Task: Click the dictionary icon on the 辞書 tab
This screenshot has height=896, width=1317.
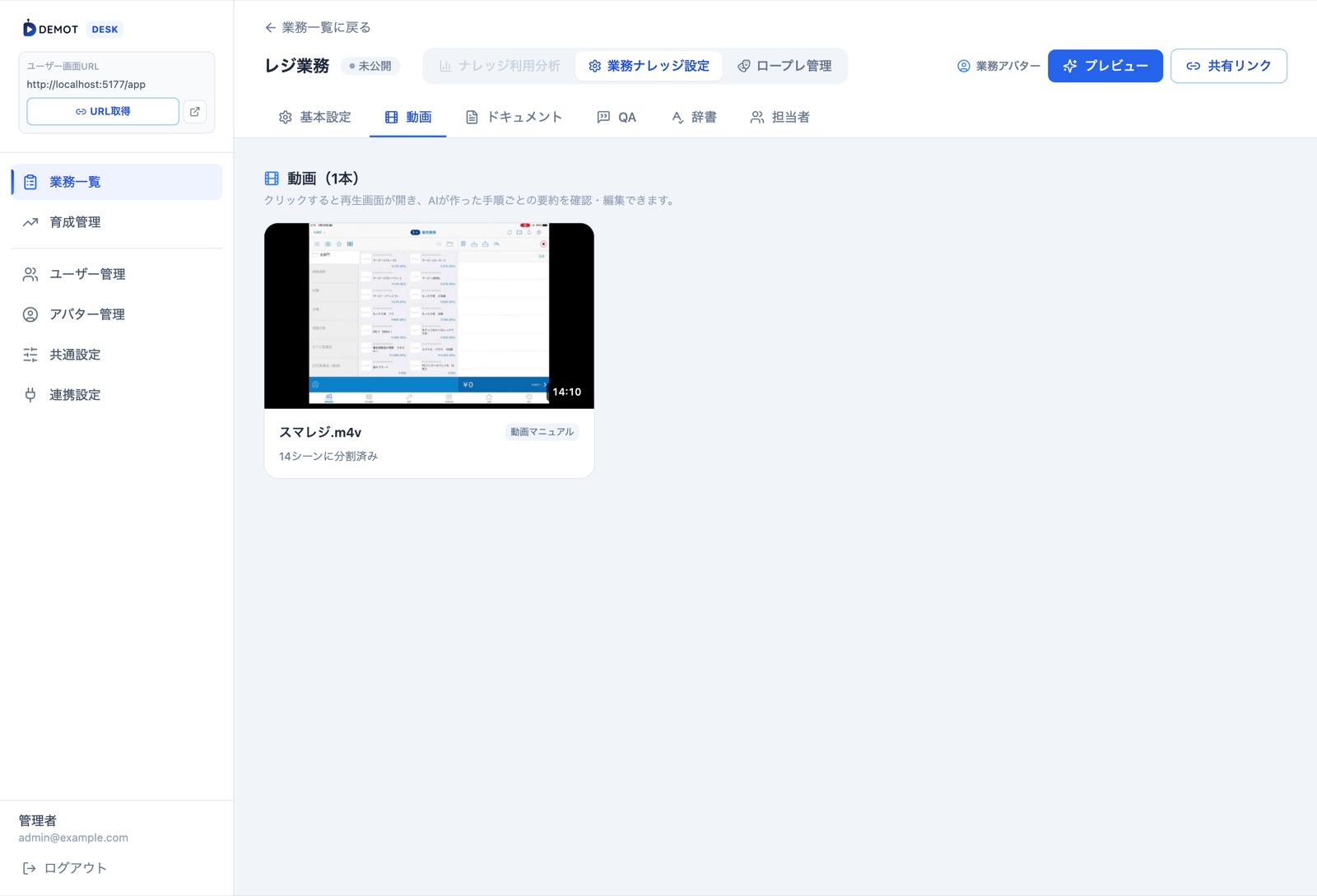Action: (x=677, y=118)
